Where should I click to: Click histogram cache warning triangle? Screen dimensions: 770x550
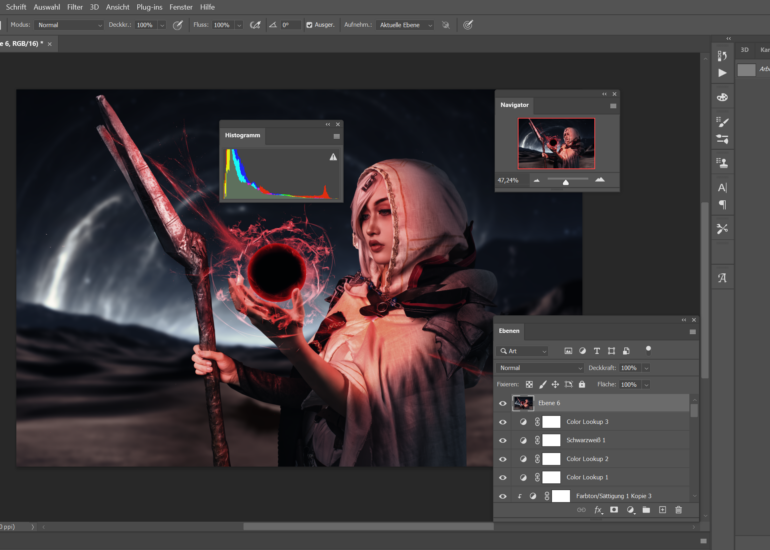click(x=333, y=157)
